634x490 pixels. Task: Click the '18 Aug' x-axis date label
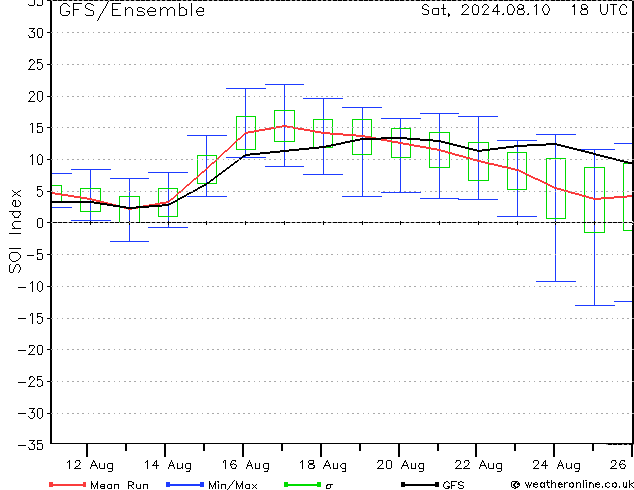coord(323,465)
